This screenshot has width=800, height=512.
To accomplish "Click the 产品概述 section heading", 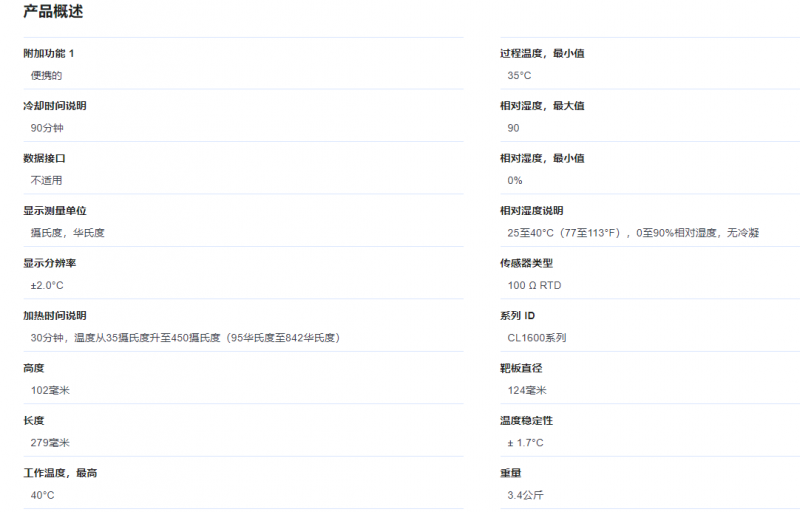I will pos(53,12).
